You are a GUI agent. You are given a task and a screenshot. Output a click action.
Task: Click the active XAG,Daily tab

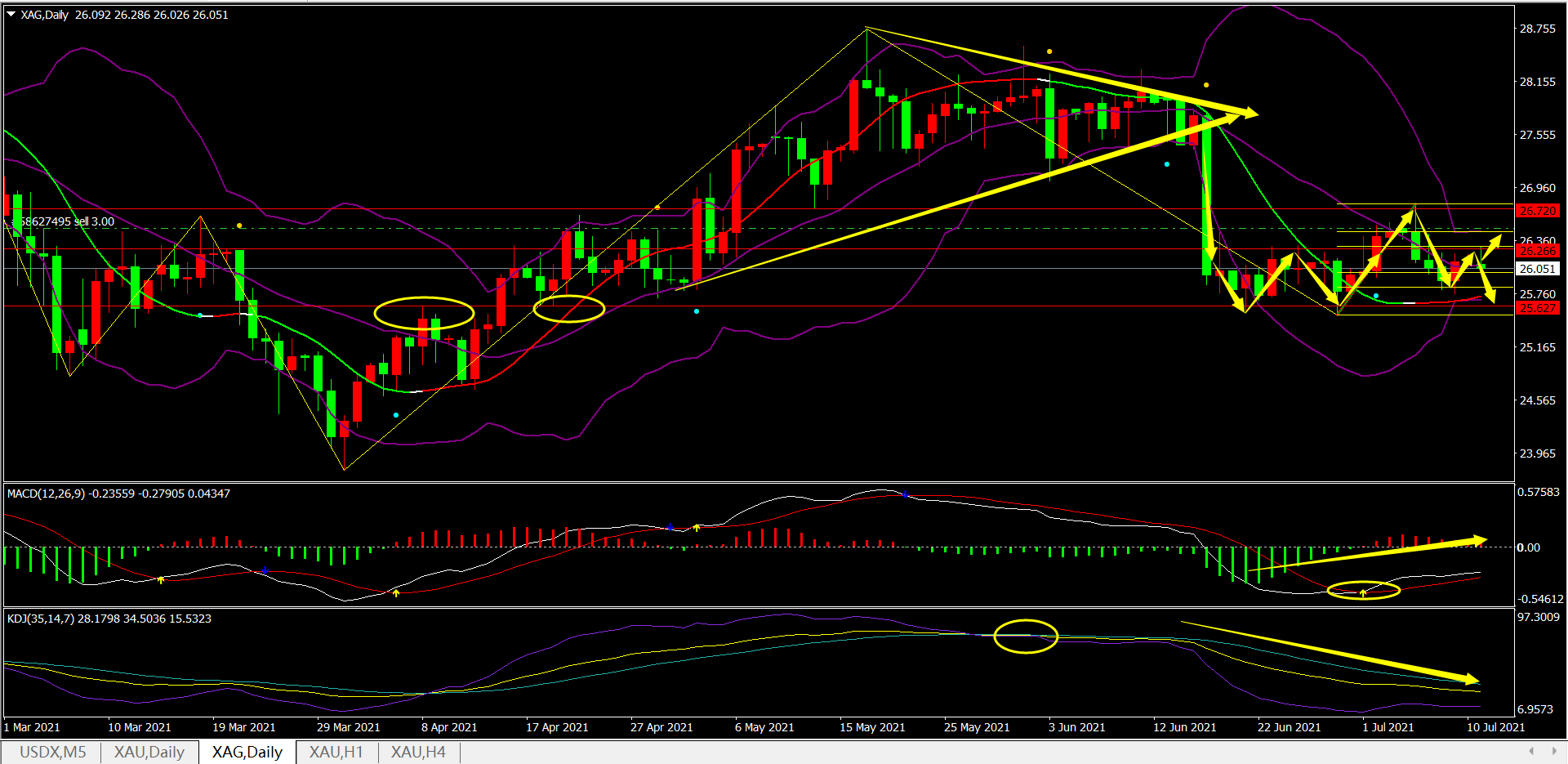[x=247, y=752]
